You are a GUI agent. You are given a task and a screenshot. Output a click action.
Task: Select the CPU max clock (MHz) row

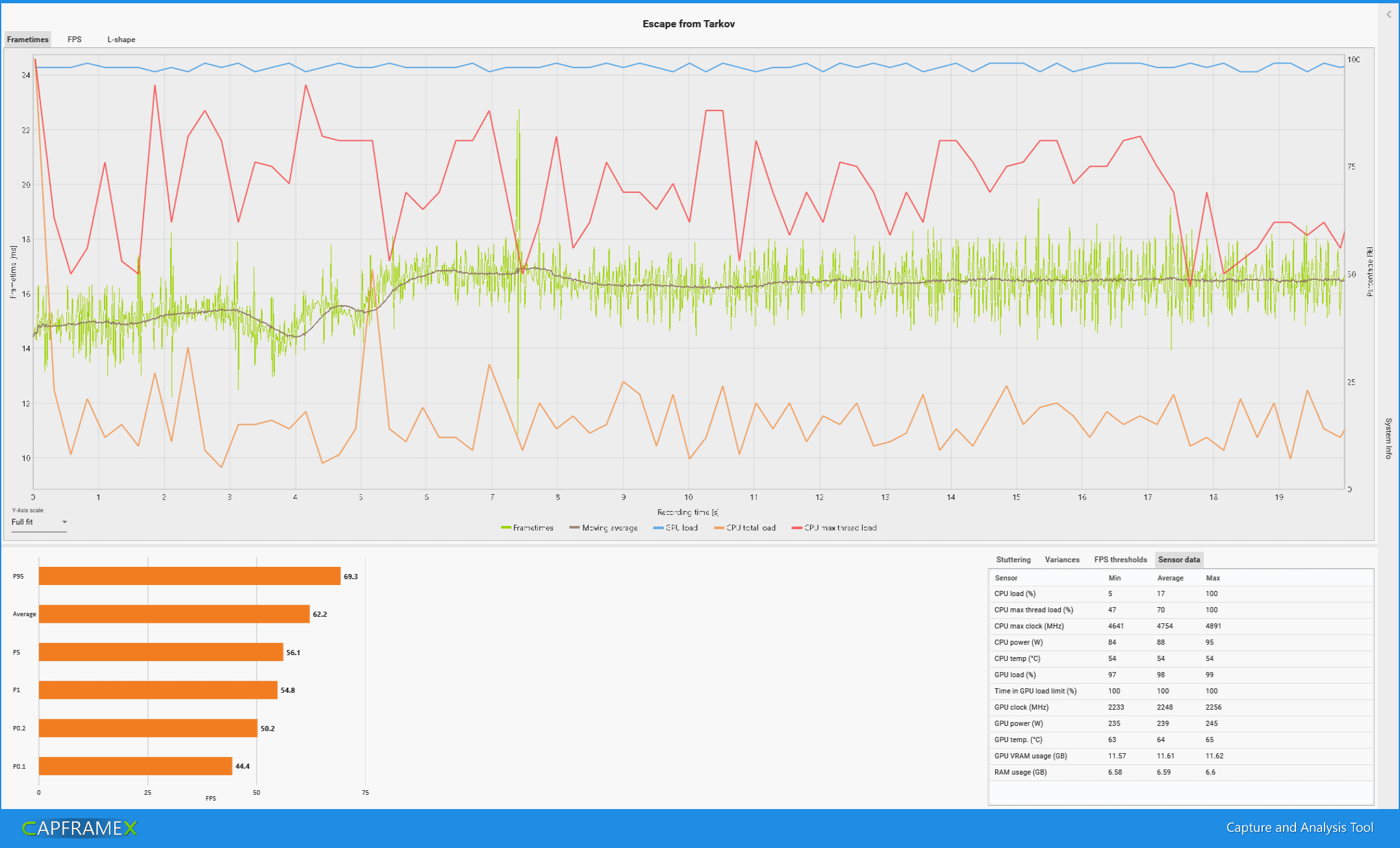1180,626
